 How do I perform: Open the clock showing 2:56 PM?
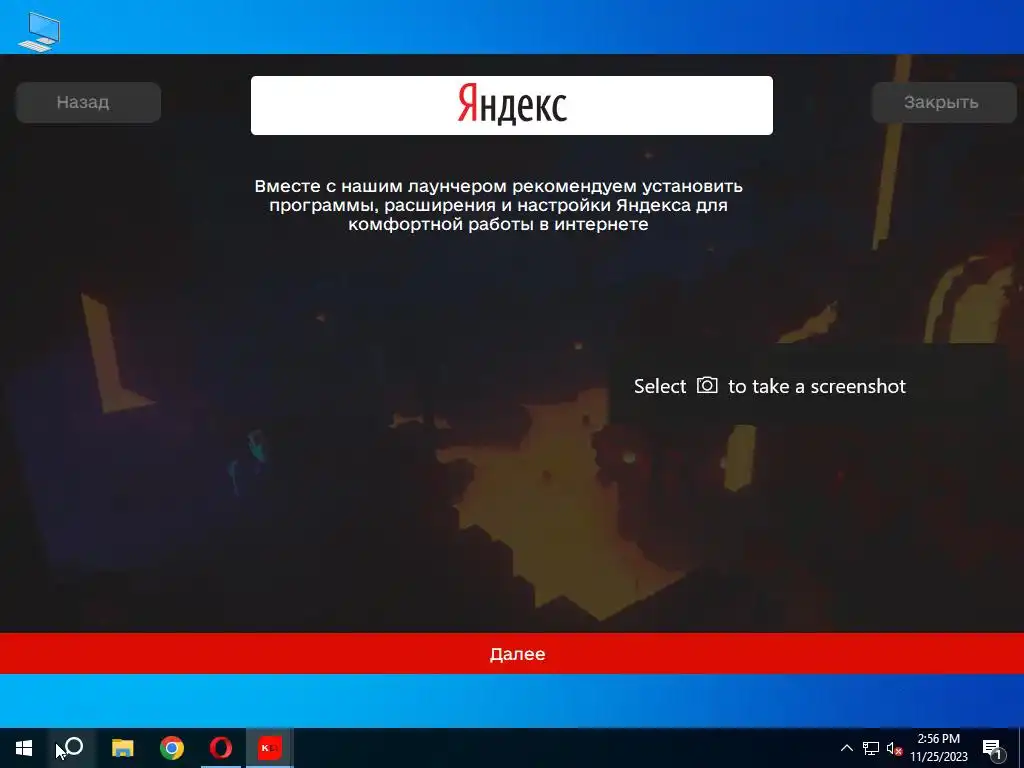pos(938,748)
